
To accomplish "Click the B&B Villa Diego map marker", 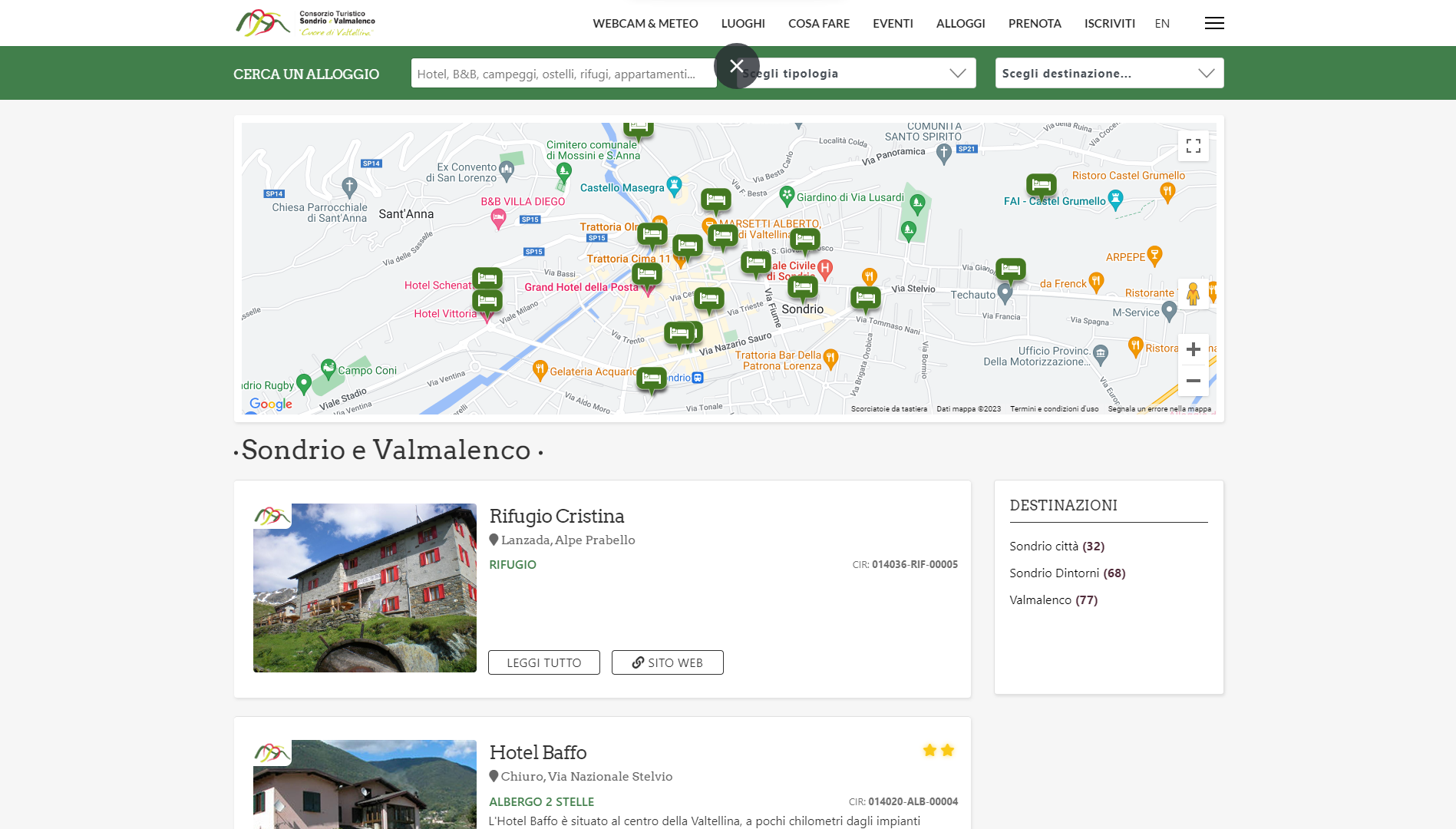I will pos(498,219).
